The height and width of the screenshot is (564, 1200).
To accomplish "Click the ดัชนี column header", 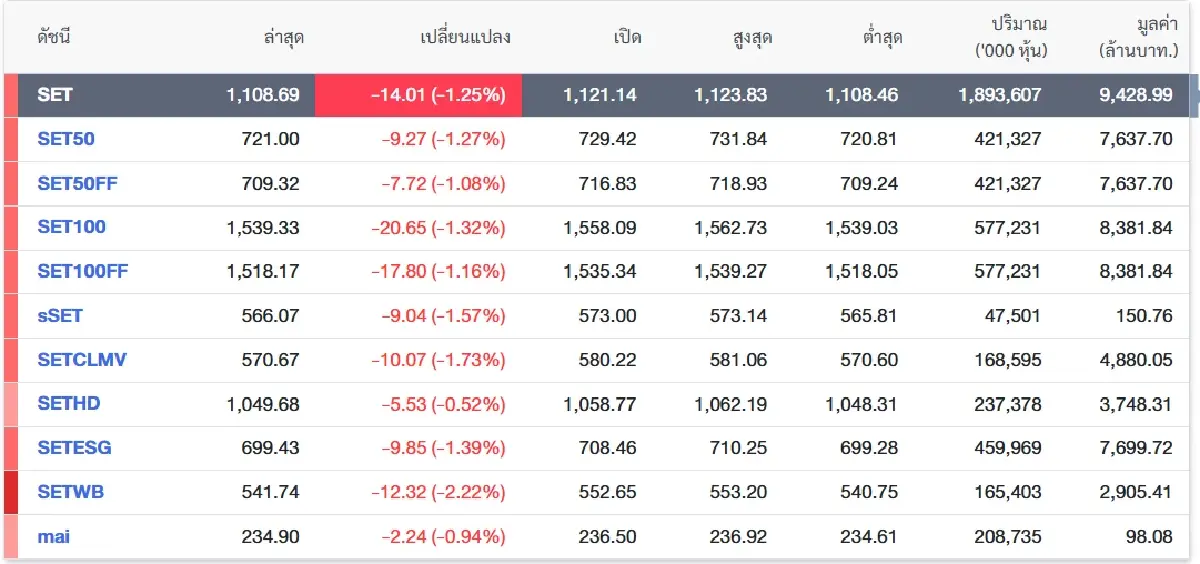I will [x=55, y=38].
